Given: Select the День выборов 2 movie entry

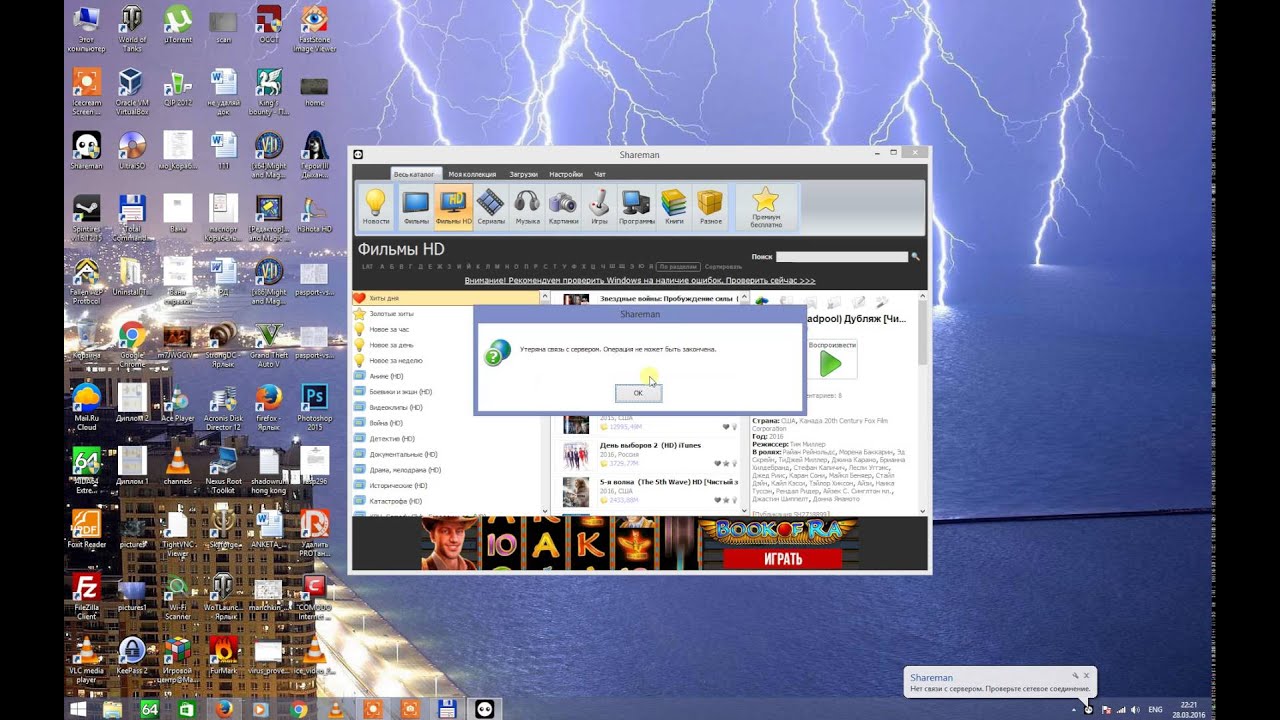Looking at the screenshot, I should (x=646, y=455).
